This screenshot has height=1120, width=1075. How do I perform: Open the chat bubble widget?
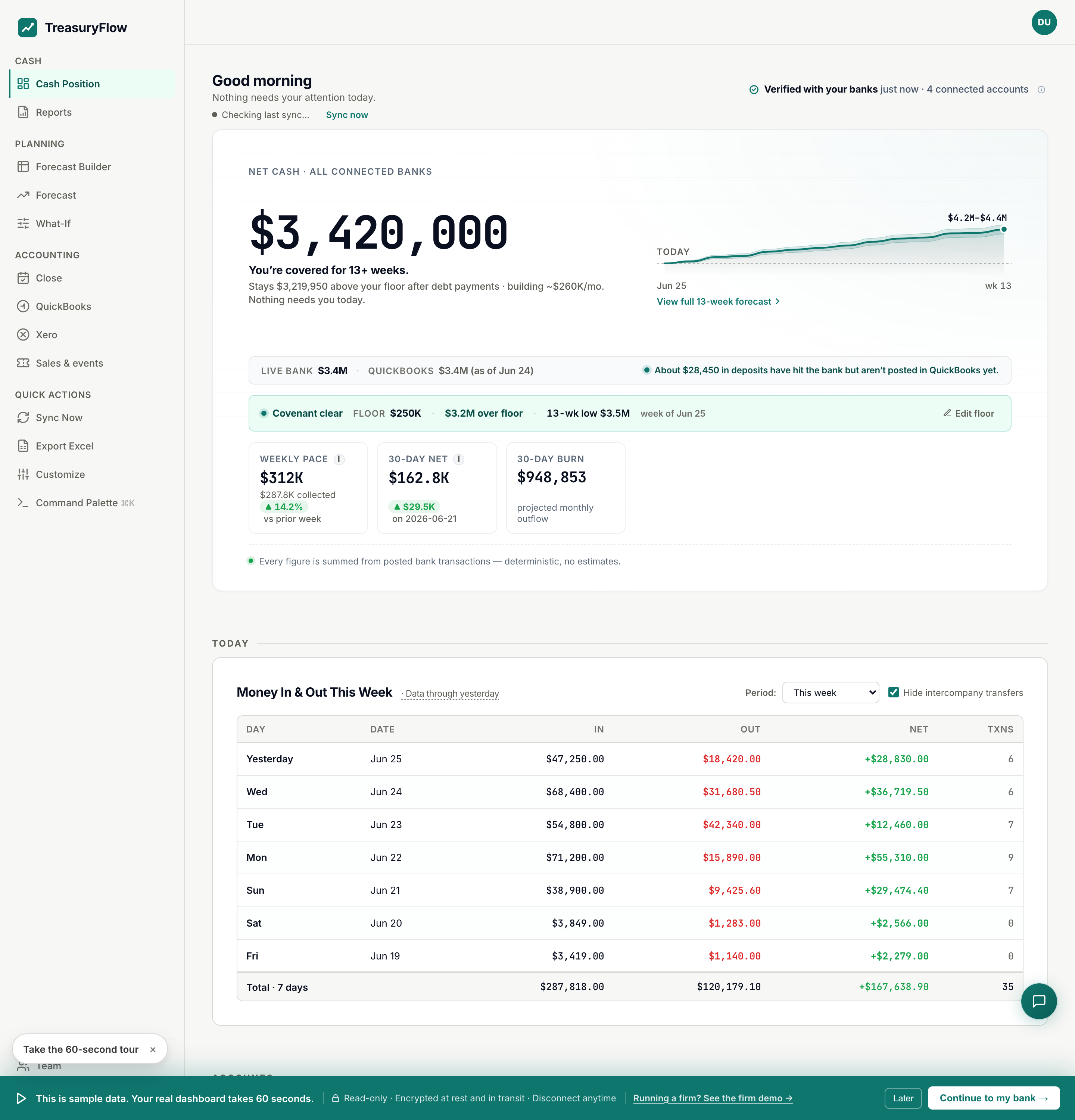pyautogui.click(x=1039, y=1001)
